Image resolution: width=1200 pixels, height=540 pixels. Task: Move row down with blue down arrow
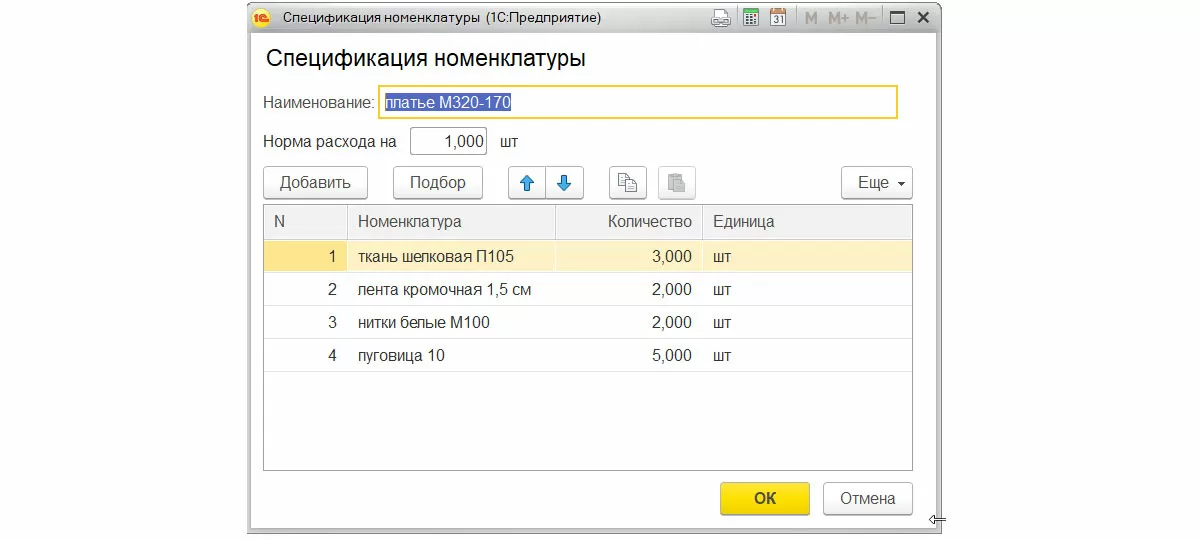[564, 183]
